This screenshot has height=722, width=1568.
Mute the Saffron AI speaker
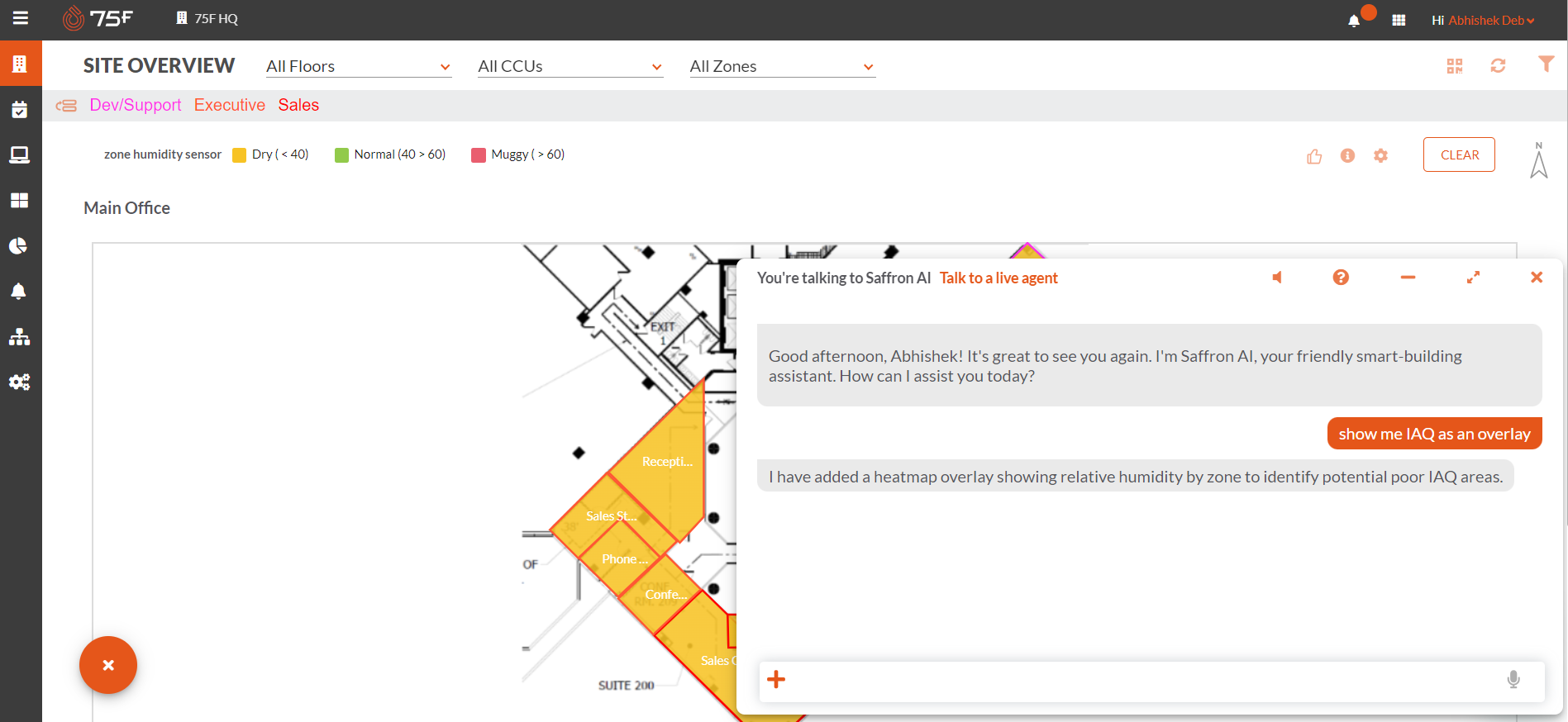point(1277,278)
